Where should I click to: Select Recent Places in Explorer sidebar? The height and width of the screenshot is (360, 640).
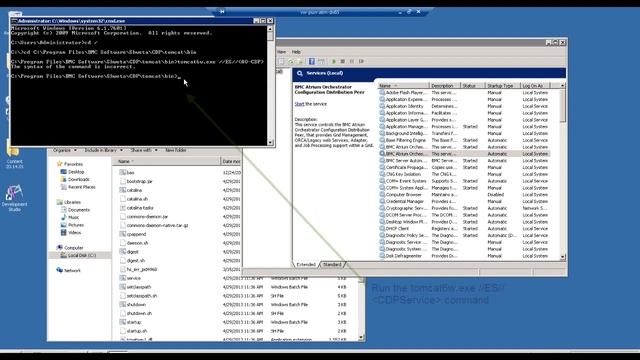click(78, 187)
